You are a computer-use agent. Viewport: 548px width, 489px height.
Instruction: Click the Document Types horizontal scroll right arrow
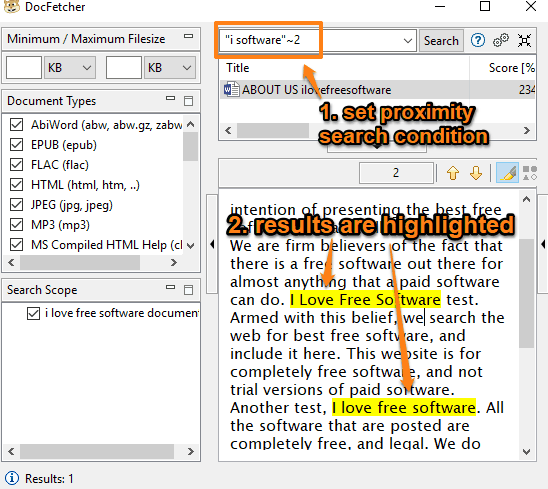click(x=174, y=262)
